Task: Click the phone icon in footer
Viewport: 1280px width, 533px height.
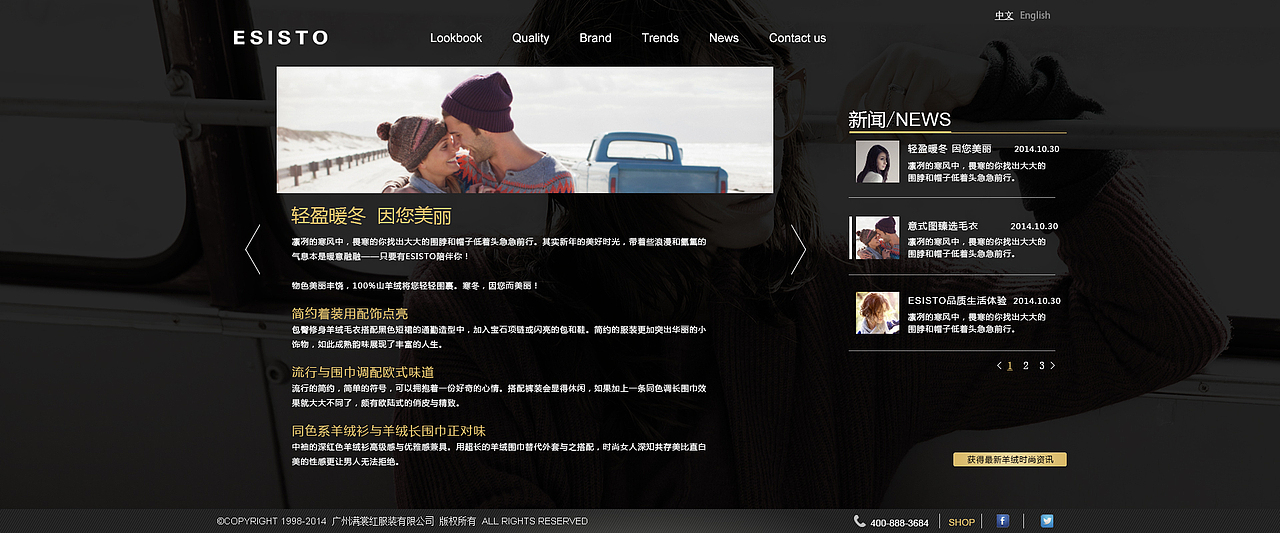Action: (x=860, y=521)
